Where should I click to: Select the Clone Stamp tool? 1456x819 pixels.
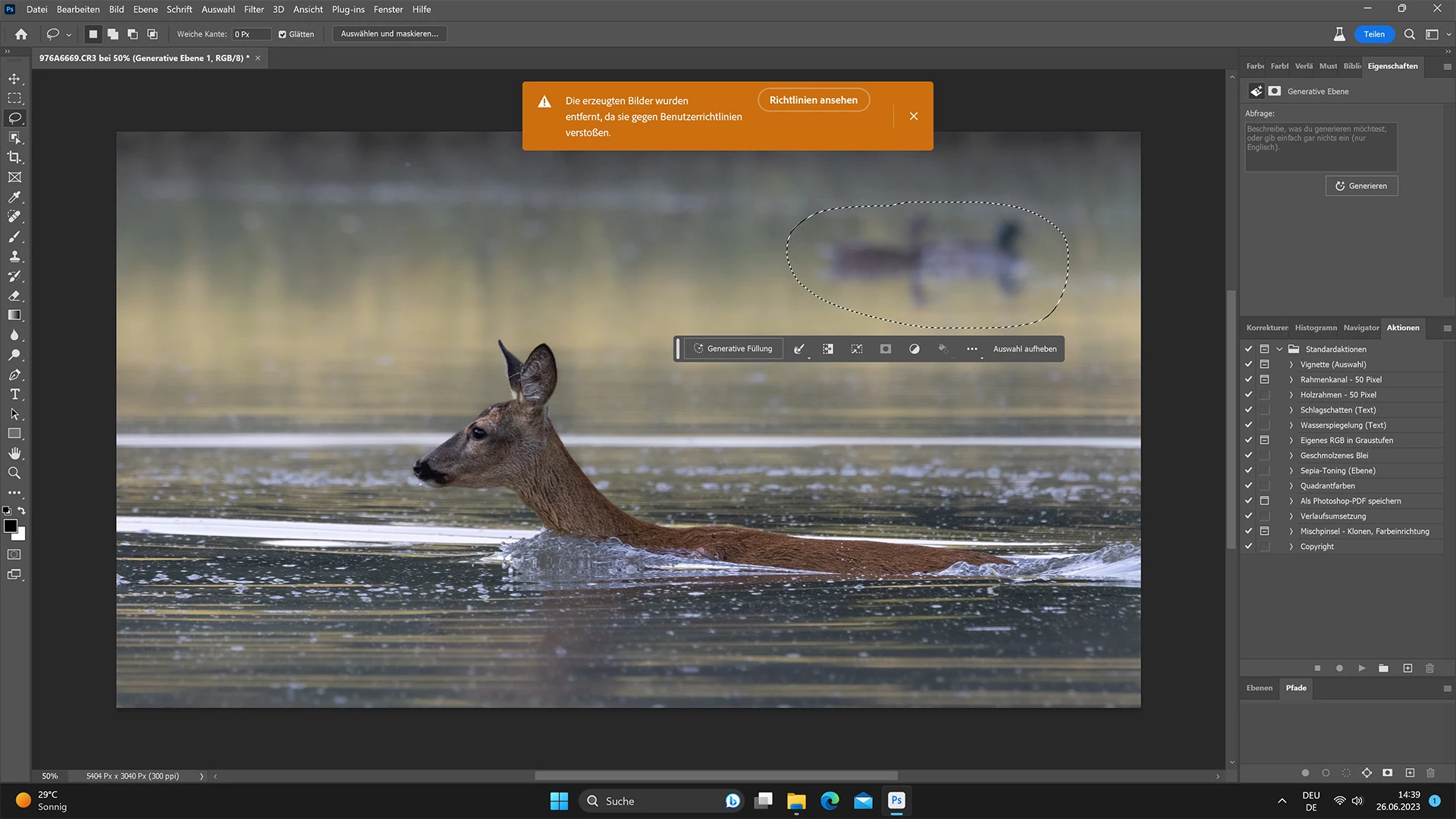[x=14, y=256]
